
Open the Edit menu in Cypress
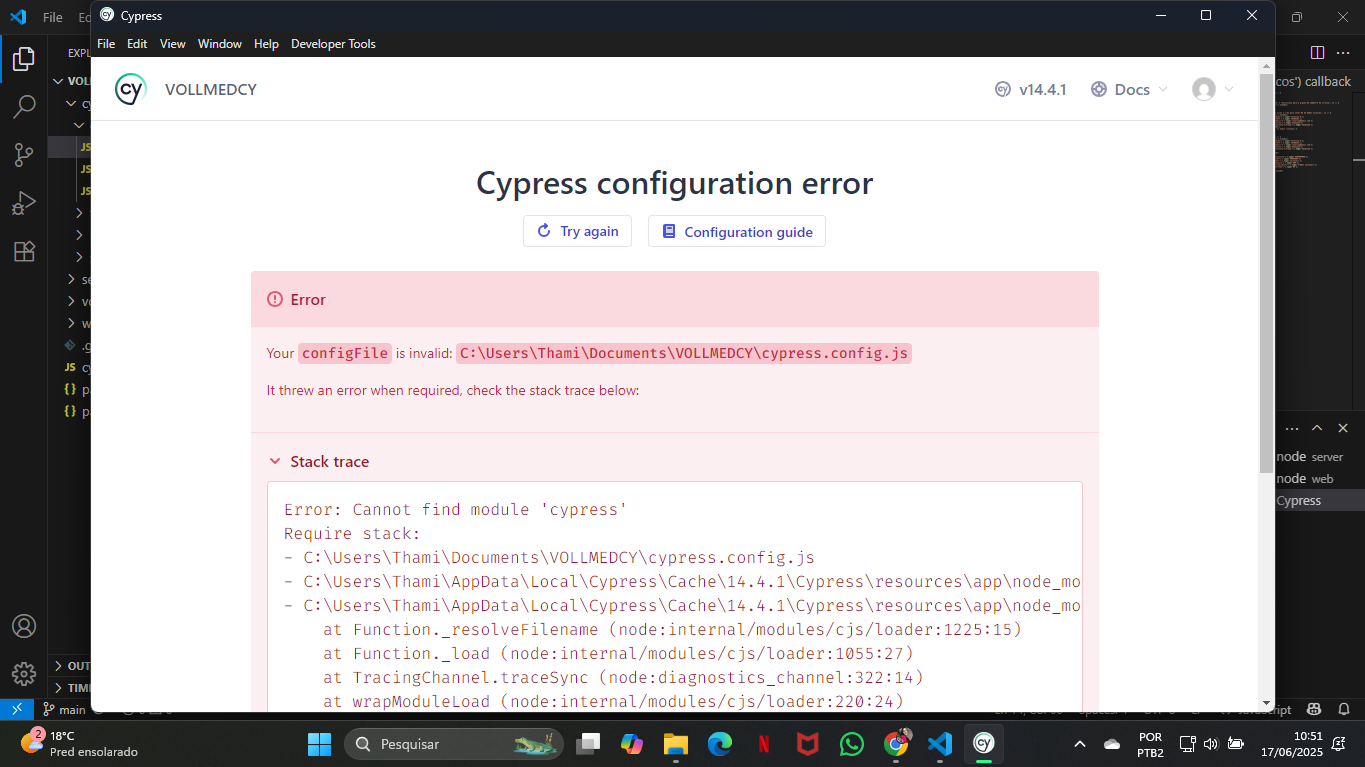137,43
